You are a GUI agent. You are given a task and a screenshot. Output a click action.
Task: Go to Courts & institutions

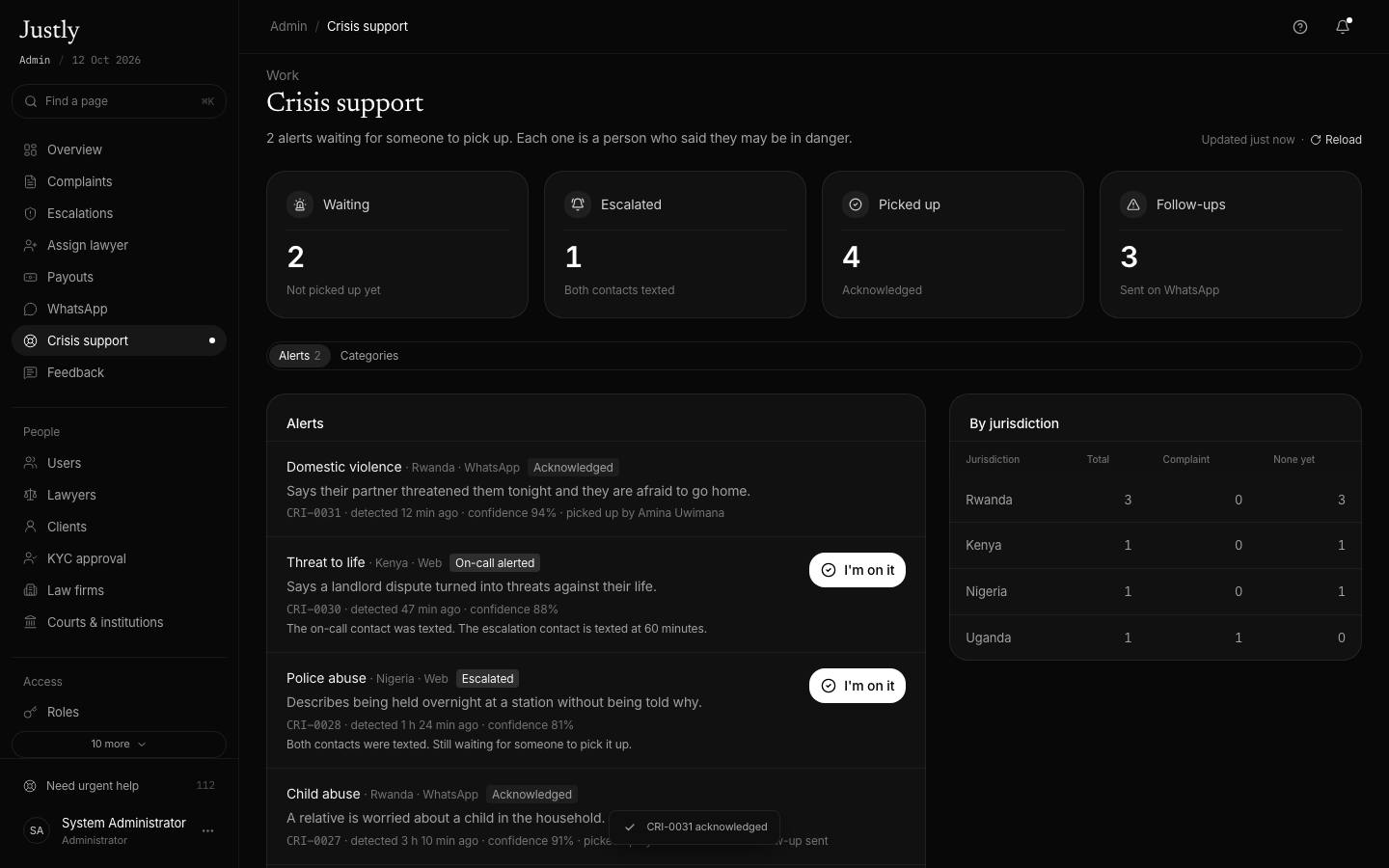tap(119, 622)
